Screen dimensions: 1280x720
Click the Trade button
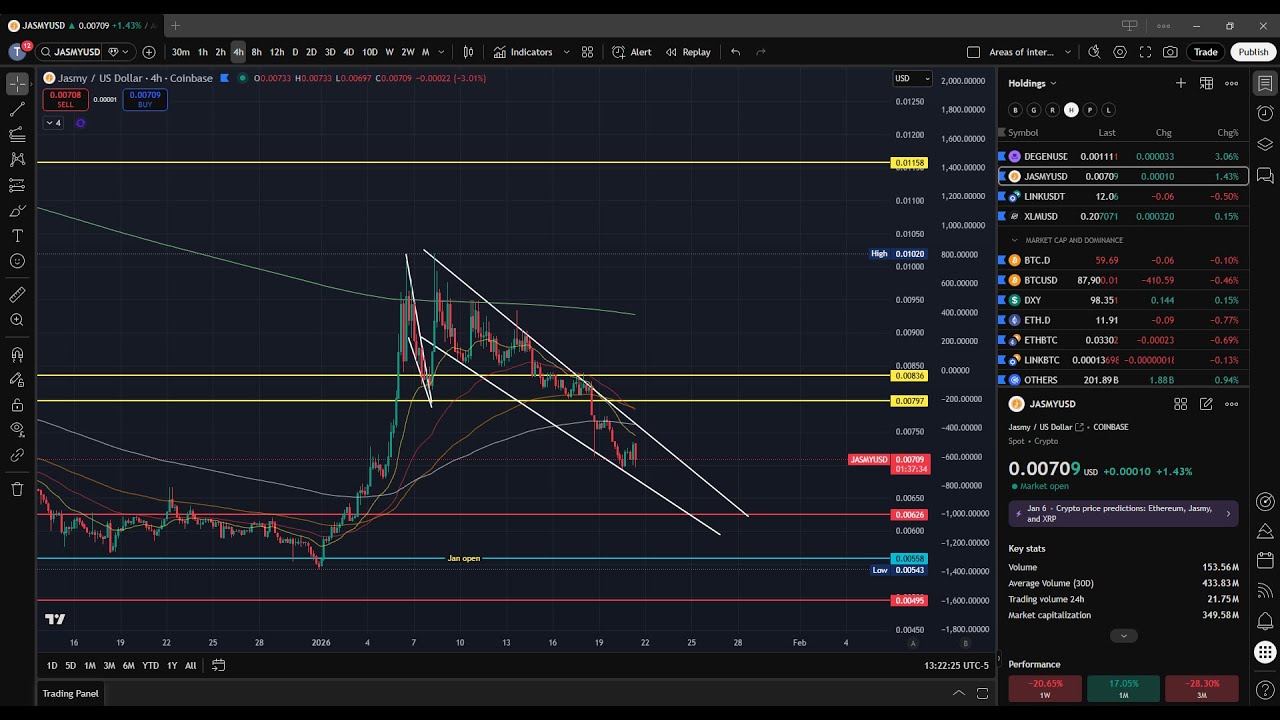pos(1205,52)
